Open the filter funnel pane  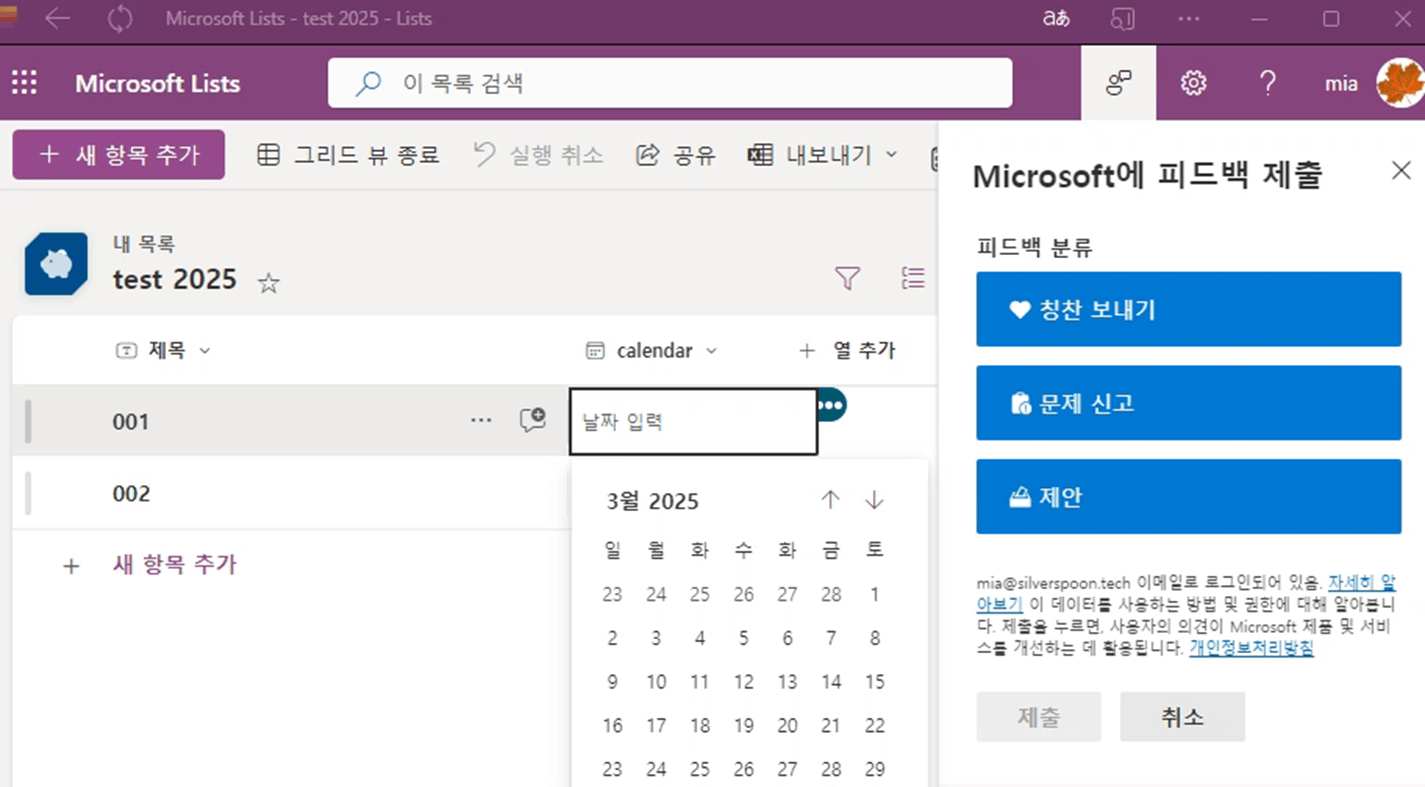pos(847,278)
